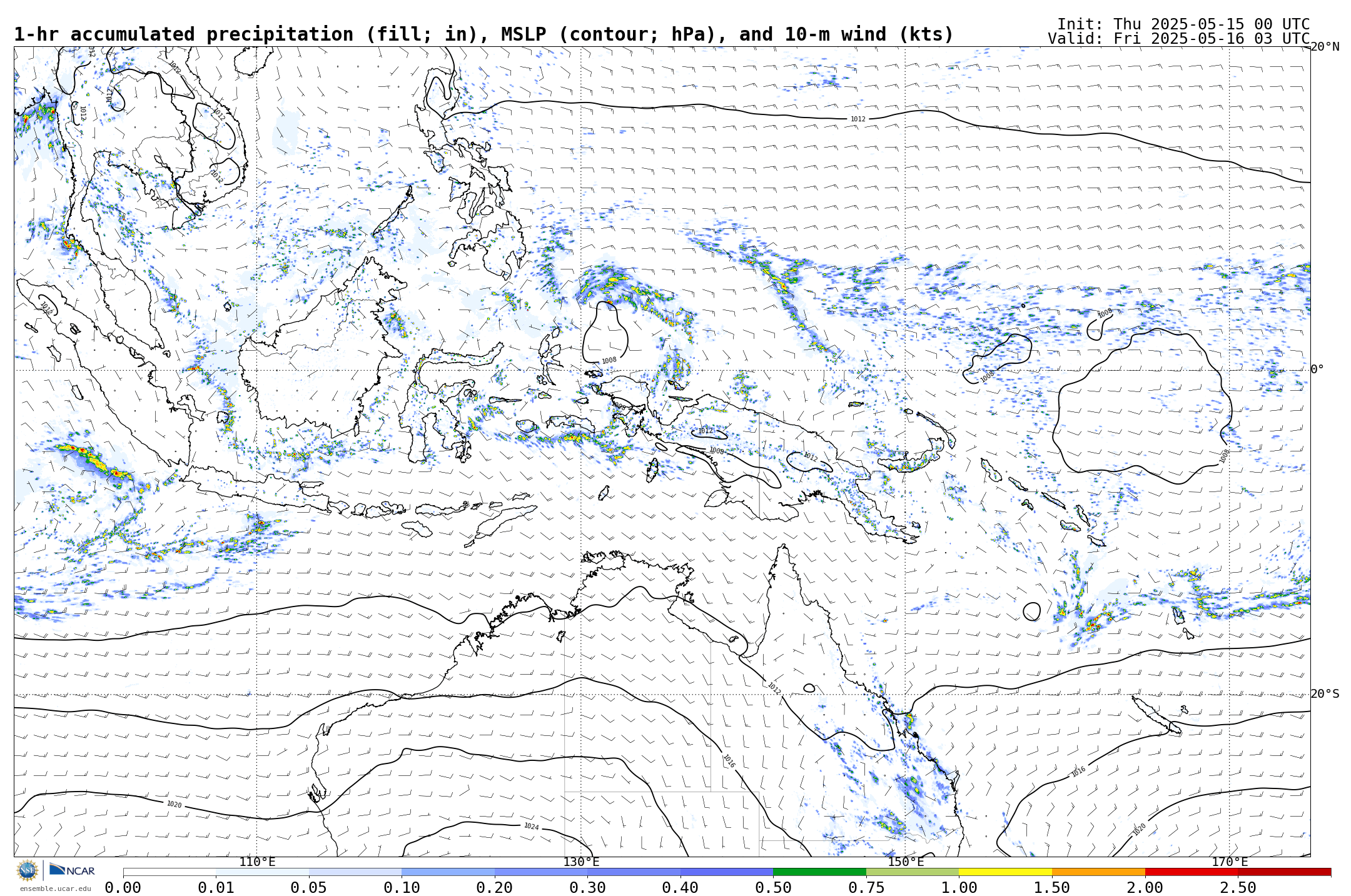Click the 20°S latitude label

(x=1325, y=694)
